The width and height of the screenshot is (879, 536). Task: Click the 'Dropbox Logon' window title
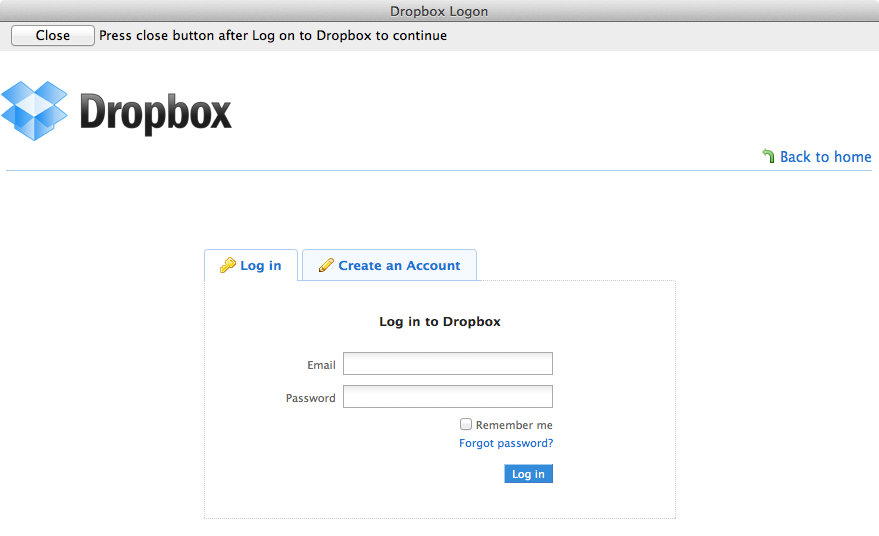[439, 11]
